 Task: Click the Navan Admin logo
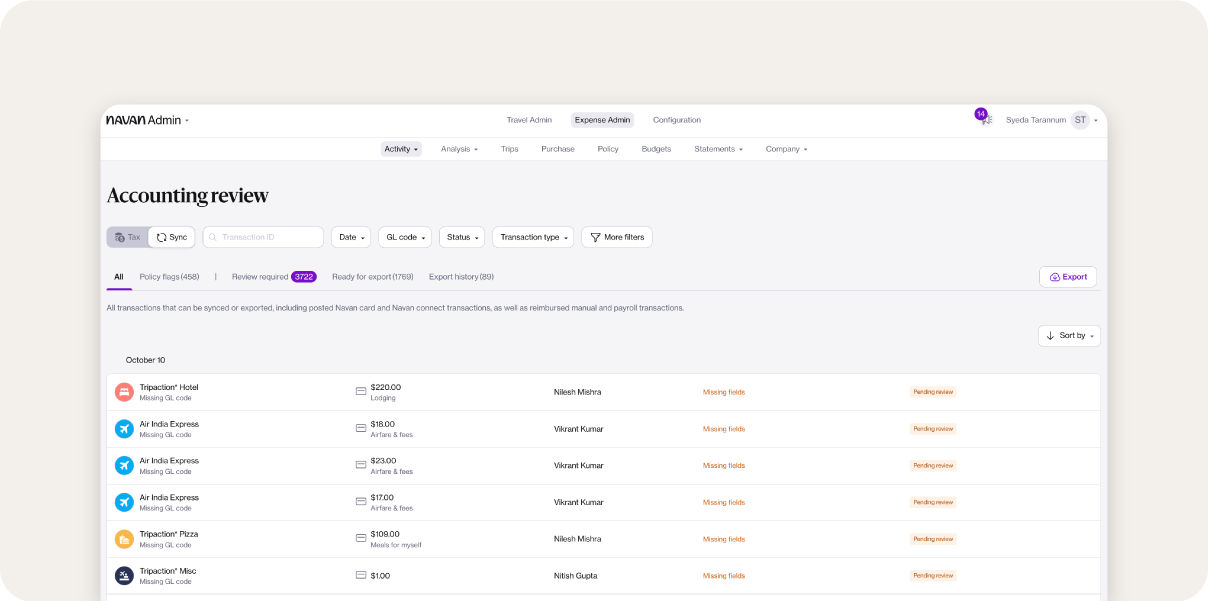(143, 120)
